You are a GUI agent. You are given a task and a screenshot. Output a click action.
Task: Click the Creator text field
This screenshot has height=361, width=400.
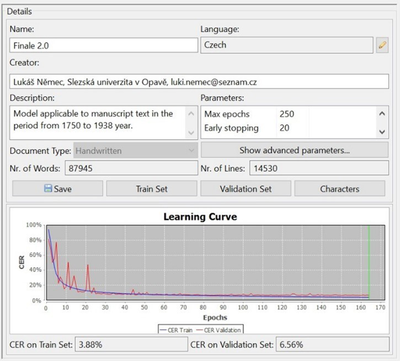pyautogui.click(x=199, y=82)
